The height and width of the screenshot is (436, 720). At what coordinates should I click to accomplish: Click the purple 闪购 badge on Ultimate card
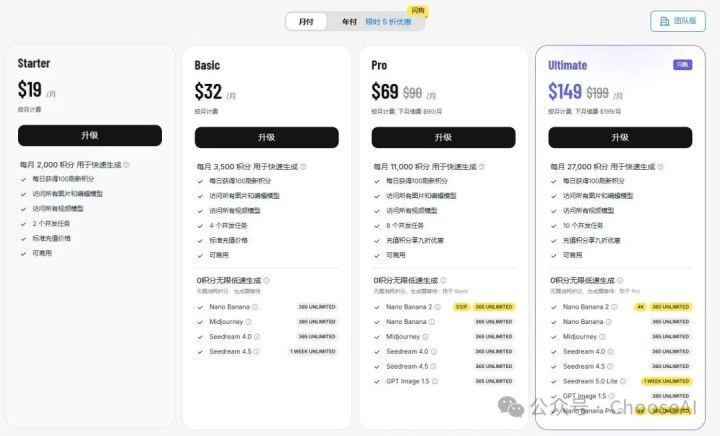point(682,65)
